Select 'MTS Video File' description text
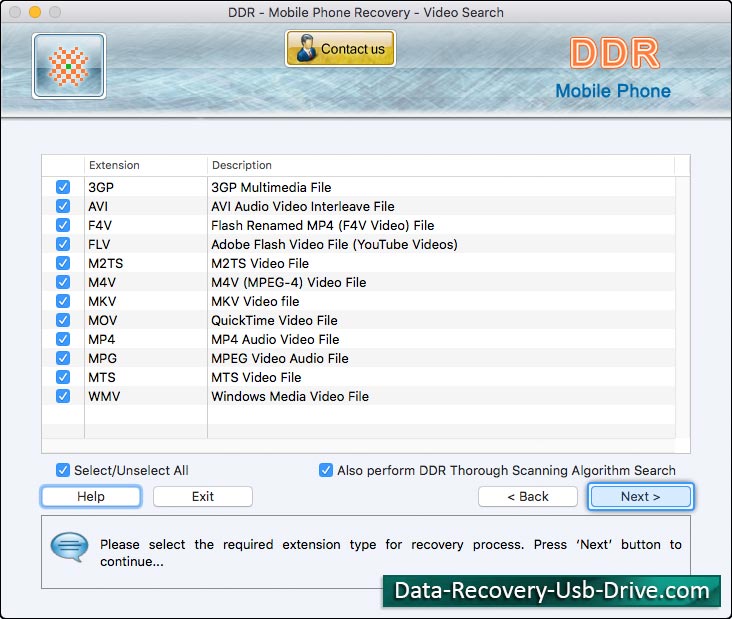Viewport: 732px width, 619px height. tap(256, 377)
